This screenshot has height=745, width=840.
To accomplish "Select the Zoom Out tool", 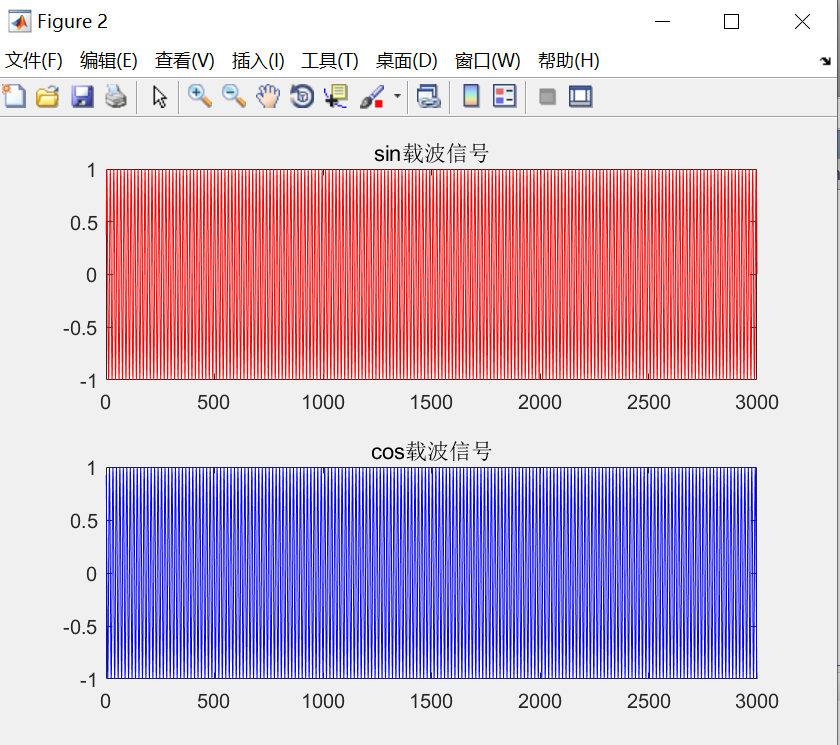I will (233, 96).
